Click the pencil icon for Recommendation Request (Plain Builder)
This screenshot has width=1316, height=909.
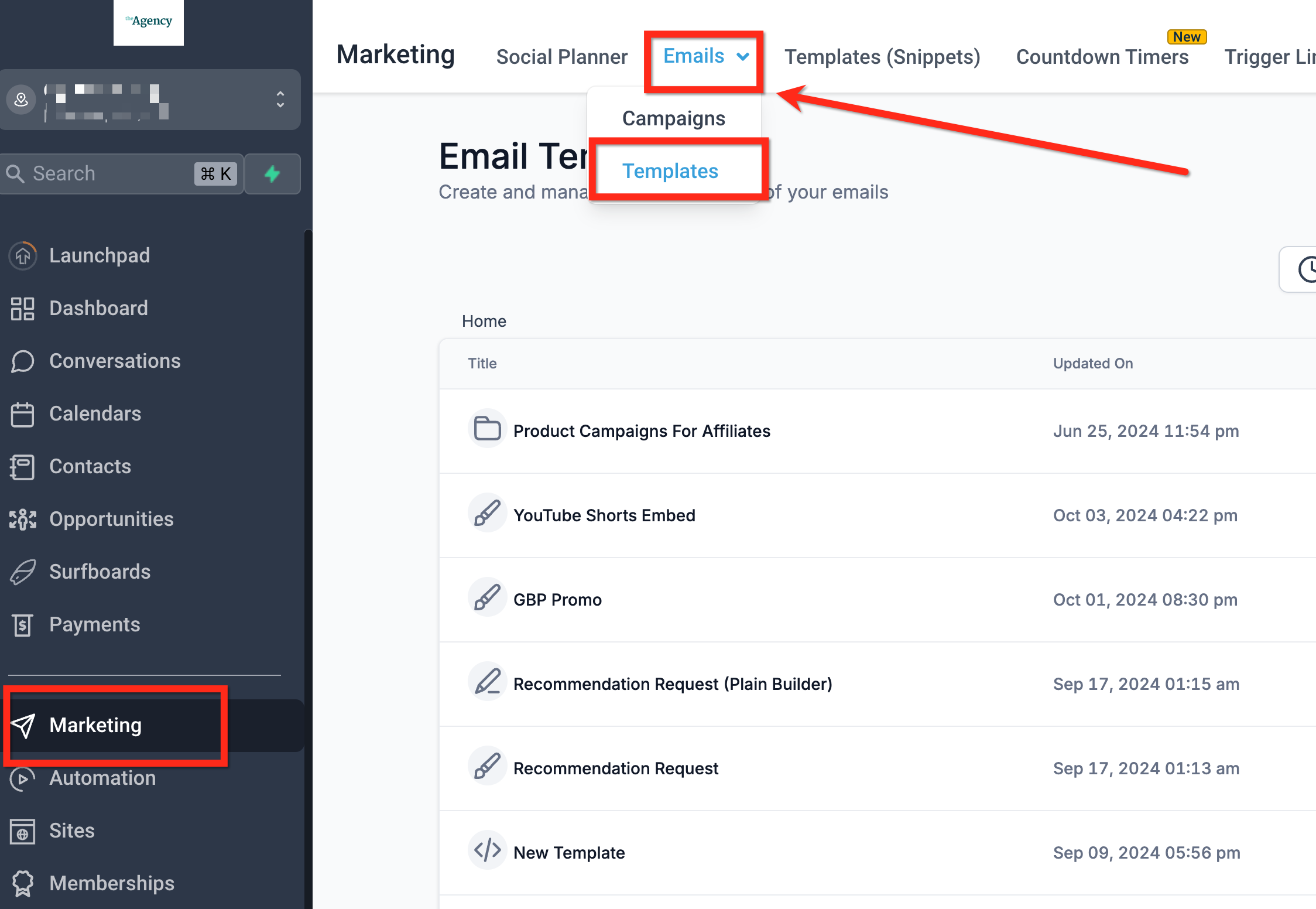pyautogui.click(x=487, y=682)
